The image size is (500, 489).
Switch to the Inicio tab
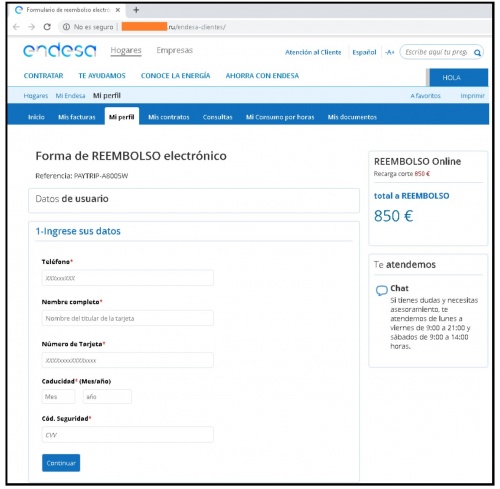36,117
